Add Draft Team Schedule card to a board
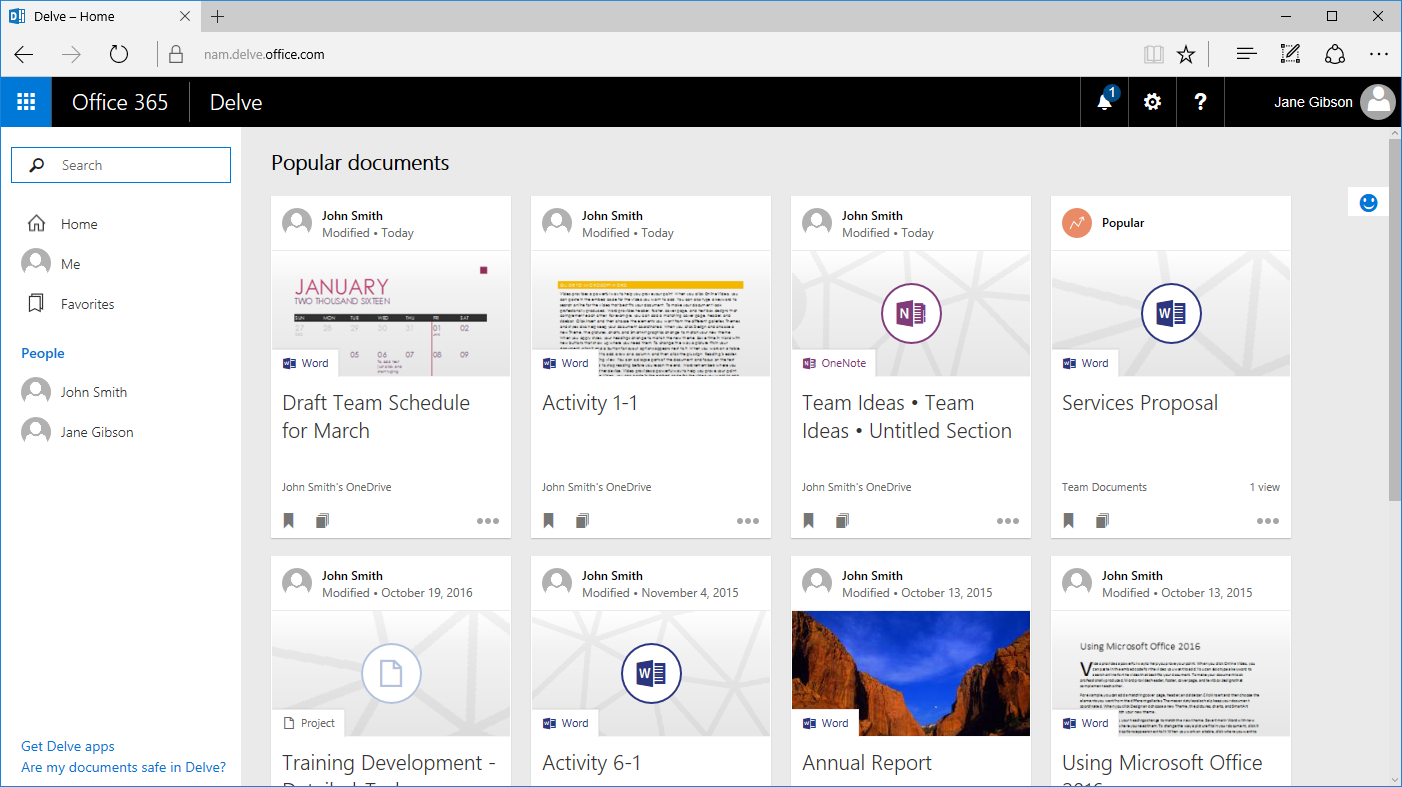Screen dimensions: 1402x787 pos(322,520)
